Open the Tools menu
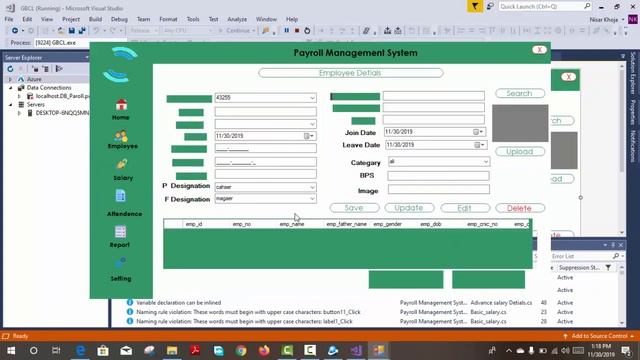This screenshot has height=360, width=640. pos(193,19)
